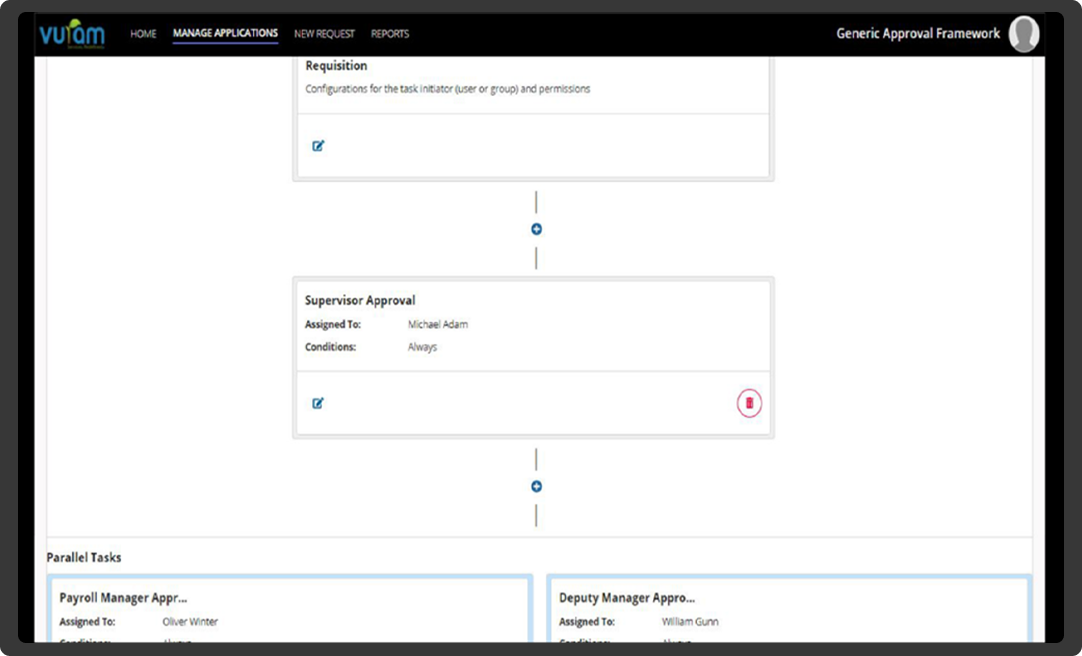
Task: Delete the Supervisor Approval task
Action: point(749,403)
